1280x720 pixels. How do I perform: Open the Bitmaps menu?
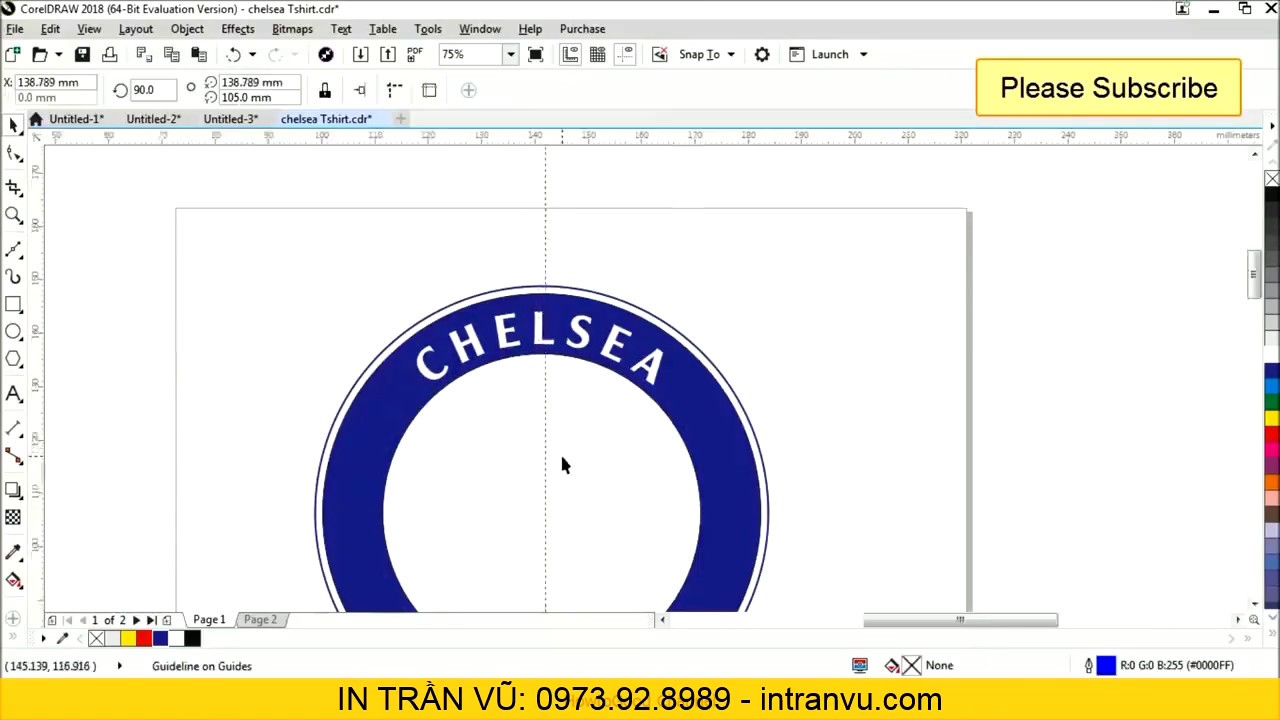[x=292, y=29]
